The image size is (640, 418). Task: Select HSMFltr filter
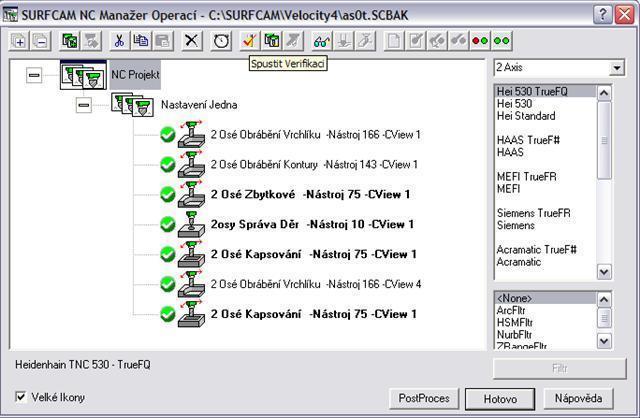[x=514, y=322]
